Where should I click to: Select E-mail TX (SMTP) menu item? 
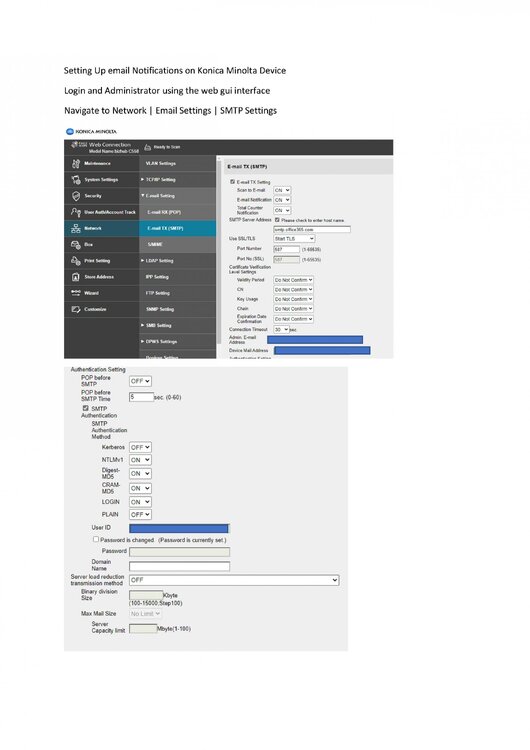coord(177,228)
